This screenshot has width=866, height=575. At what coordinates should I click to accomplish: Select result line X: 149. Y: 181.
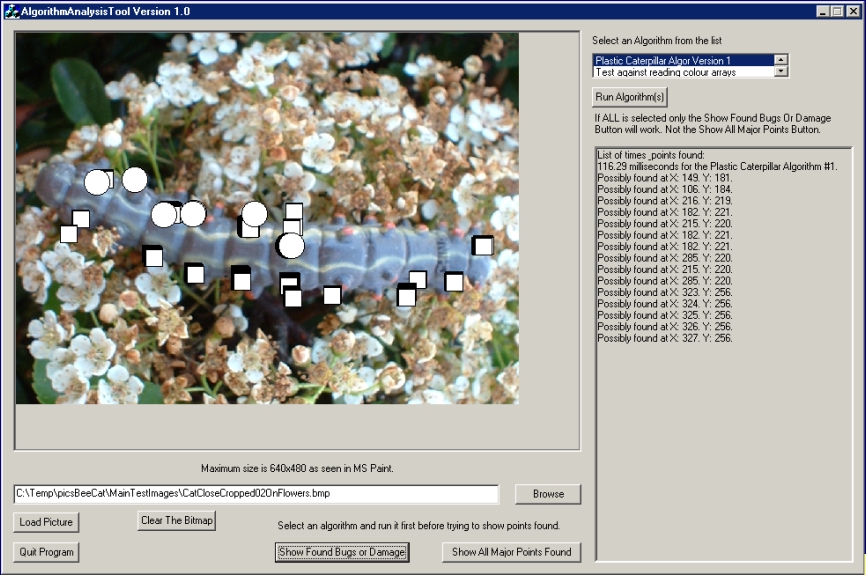click(662, 178)
